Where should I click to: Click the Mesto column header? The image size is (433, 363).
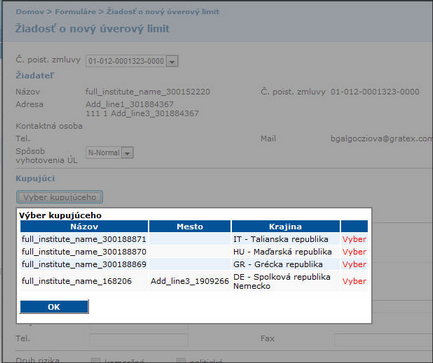point(190,227)
